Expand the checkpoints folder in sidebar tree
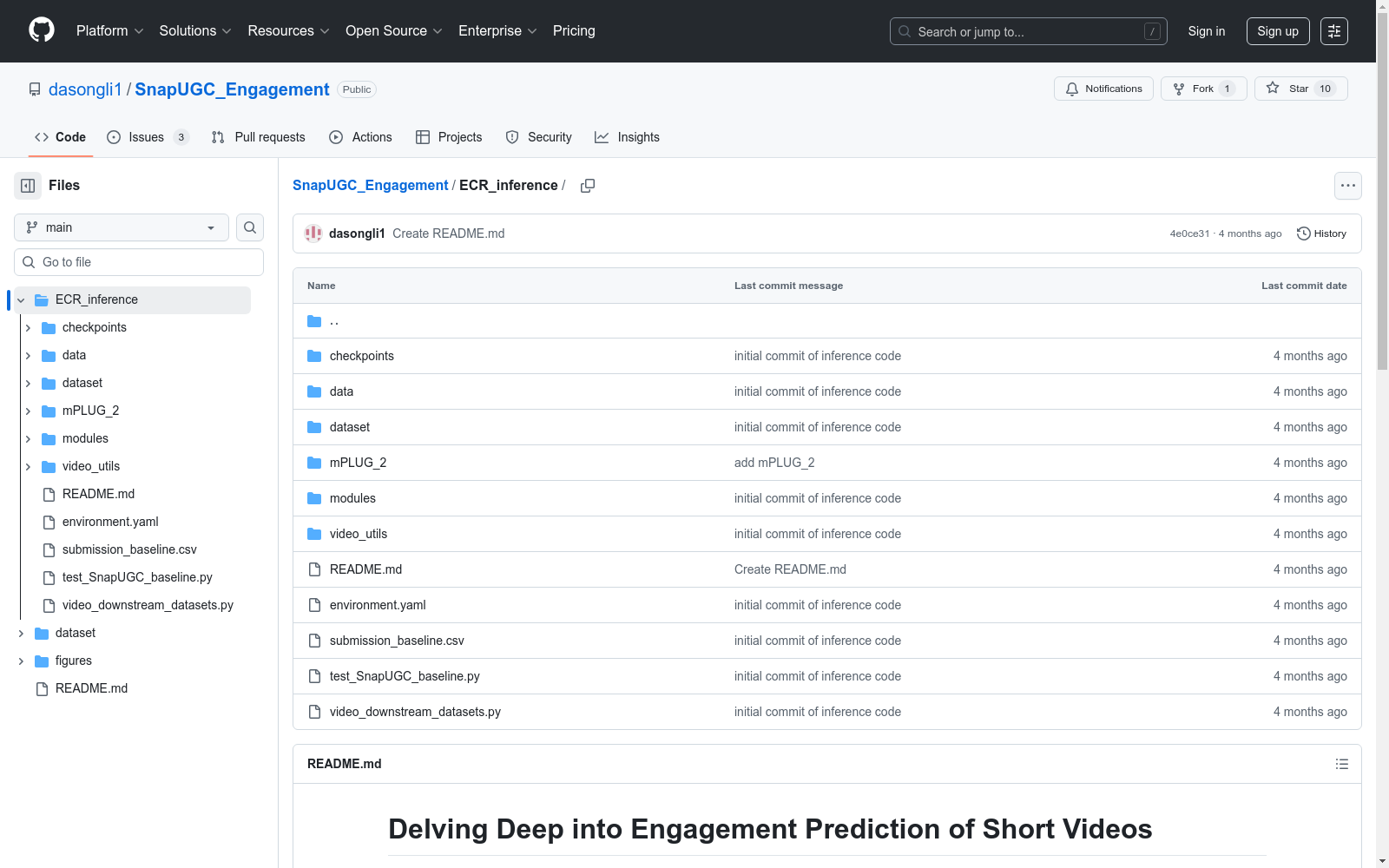 (28, 328)
